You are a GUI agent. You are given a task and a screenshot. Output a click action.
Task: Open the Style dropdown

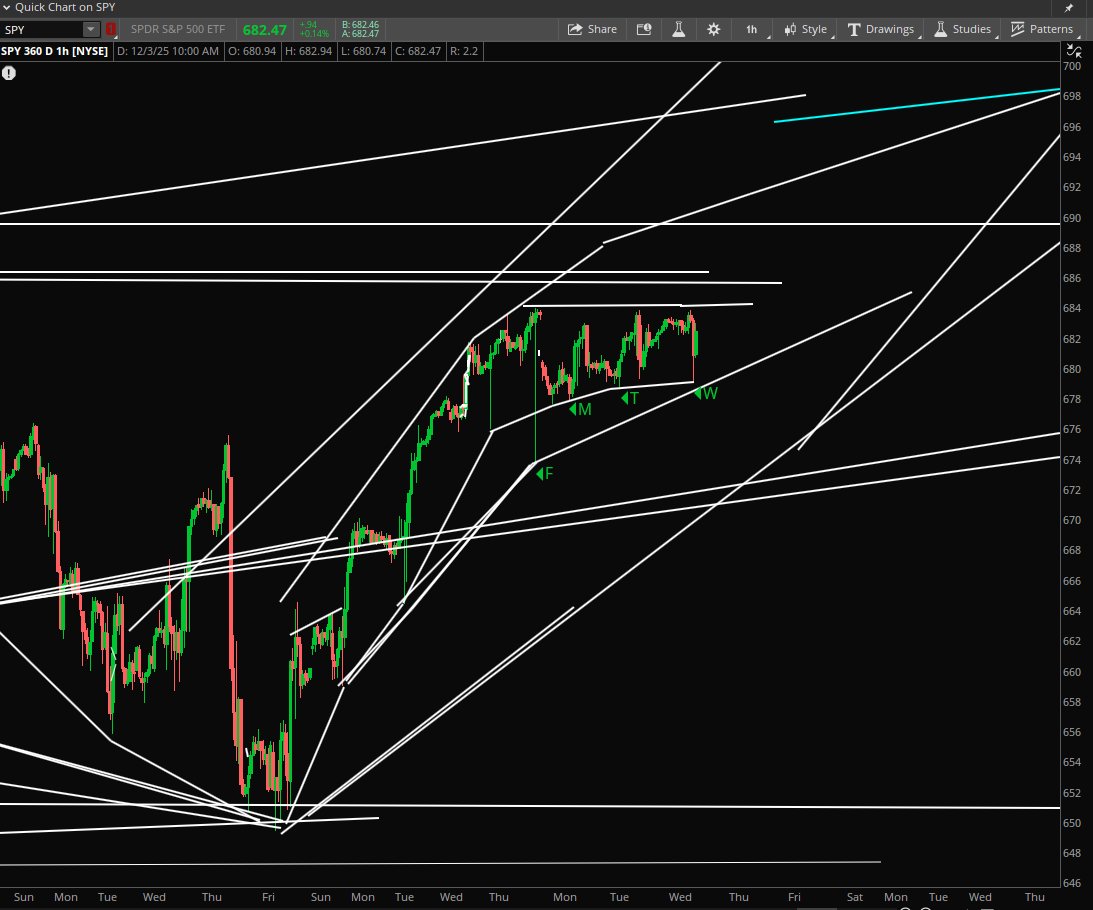point(805,29)
